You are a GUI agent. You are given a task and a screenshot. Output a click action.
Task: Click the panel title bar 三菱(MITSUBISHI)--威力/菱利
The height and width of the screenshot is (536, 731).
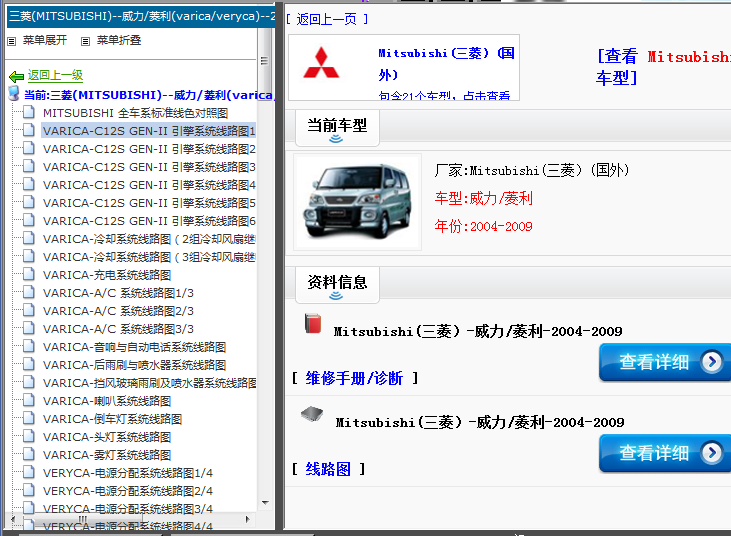(140, 16)
